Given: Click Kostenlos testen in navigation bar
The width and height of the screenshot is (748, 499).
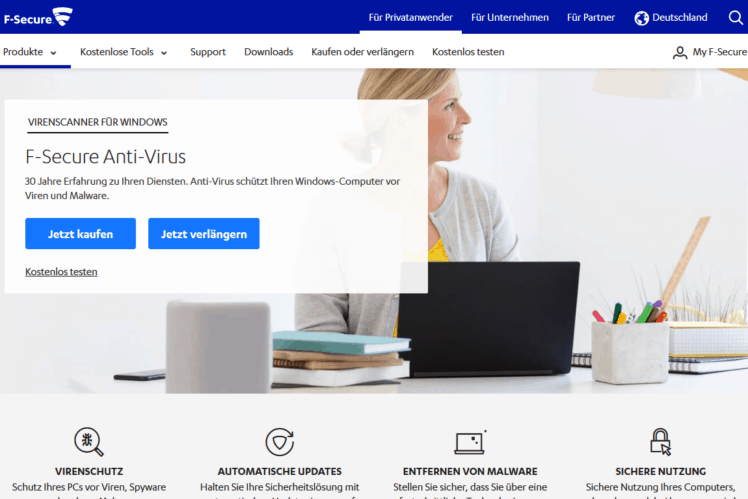Looking at the screenshot, I should point(468,52).
